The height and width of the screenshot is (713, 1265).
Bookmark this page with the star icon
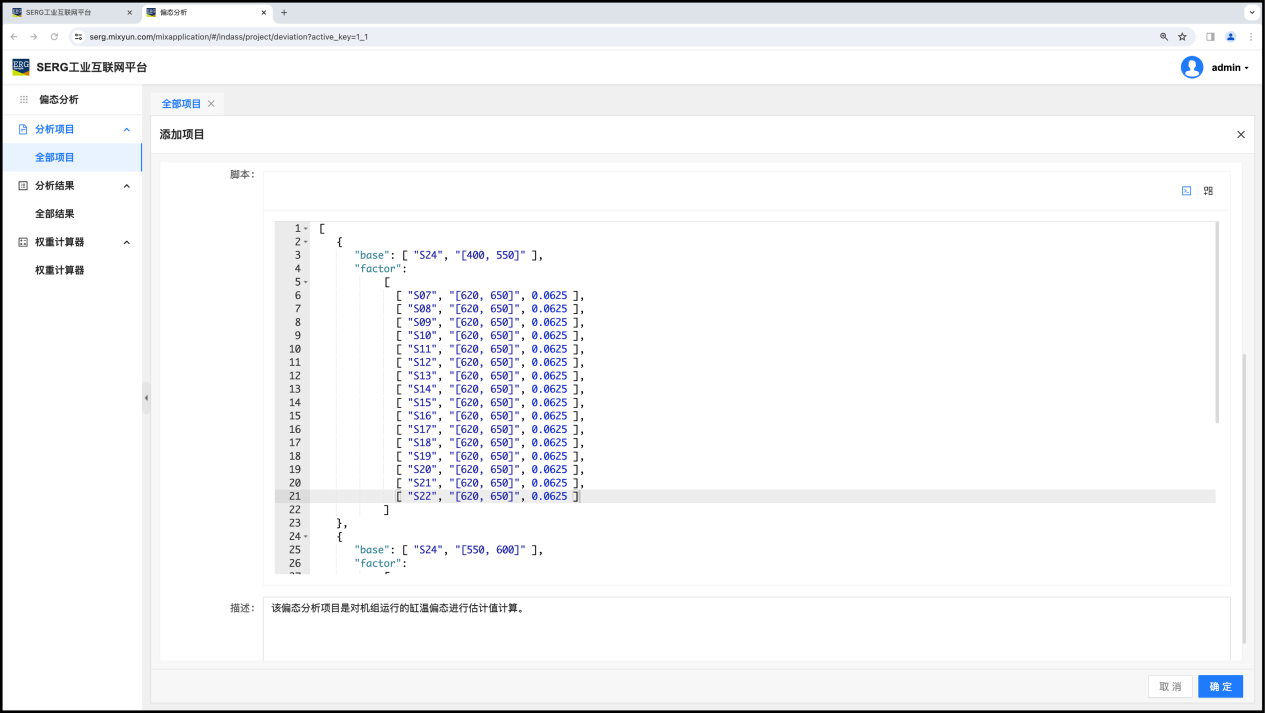point(1182,37)
